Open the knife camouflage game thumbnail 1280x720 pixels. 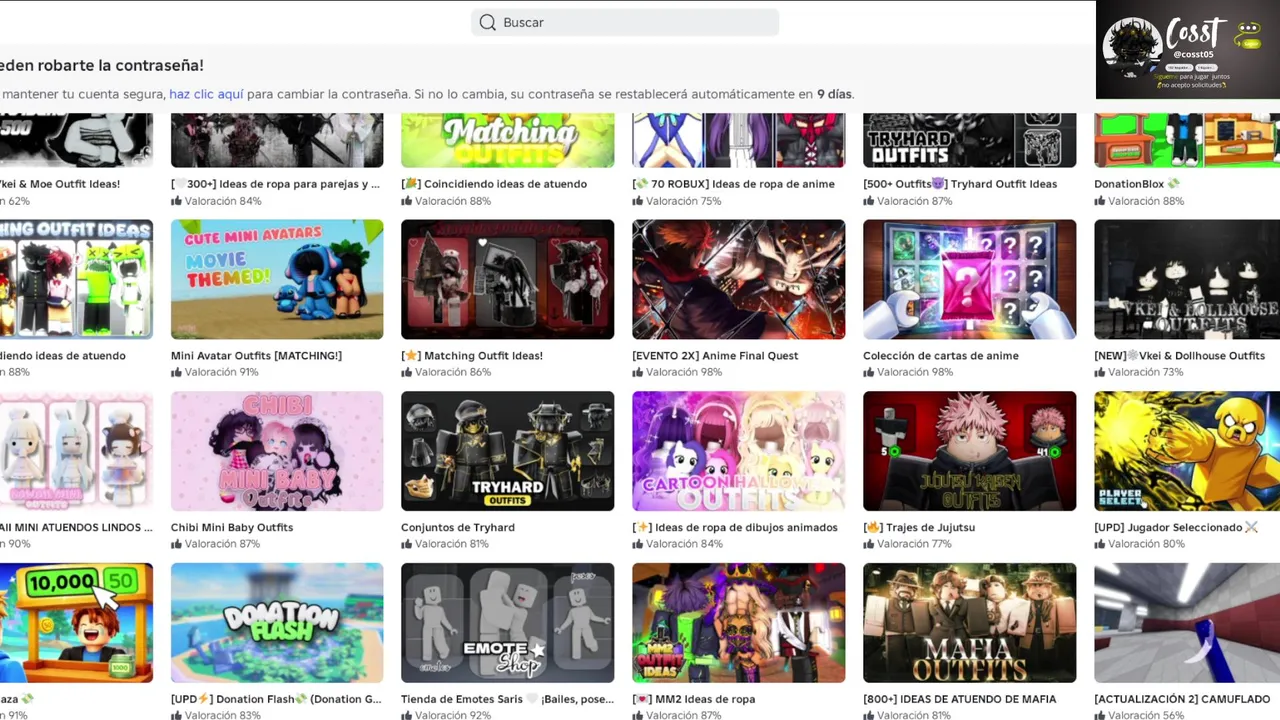point(1187,623)
